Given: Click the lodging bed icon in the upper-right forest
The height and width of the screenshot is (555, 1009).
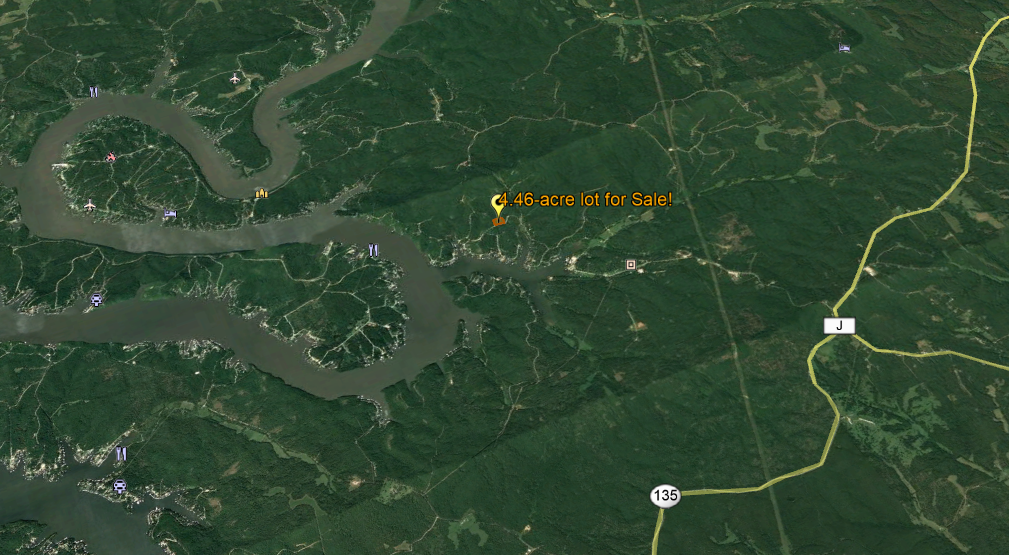Looking at the screenshot, I should click(845, 48).
